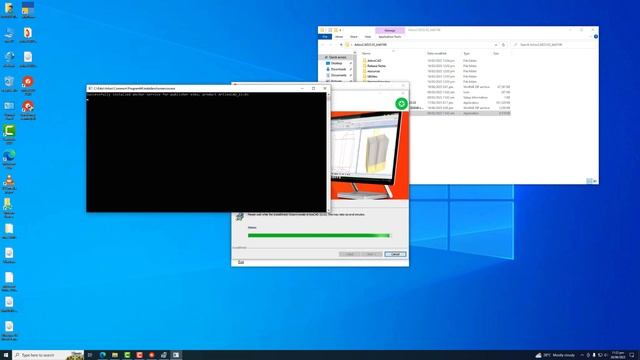Expand the address bar history dropdown

496,44
